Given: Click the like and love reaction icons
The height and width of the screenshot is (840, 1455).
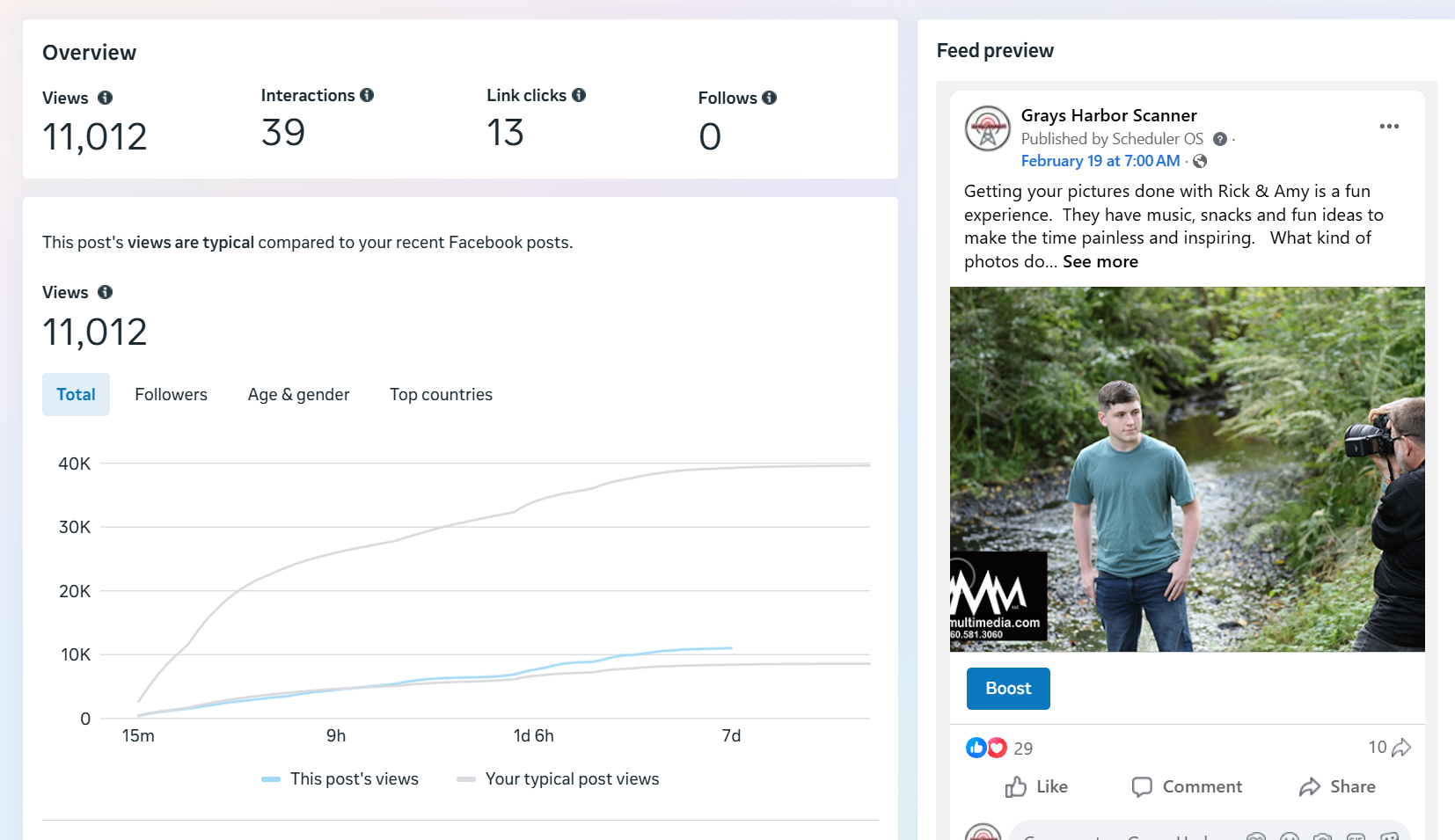Looking at the screenshot, I should (x=986, y=748).
